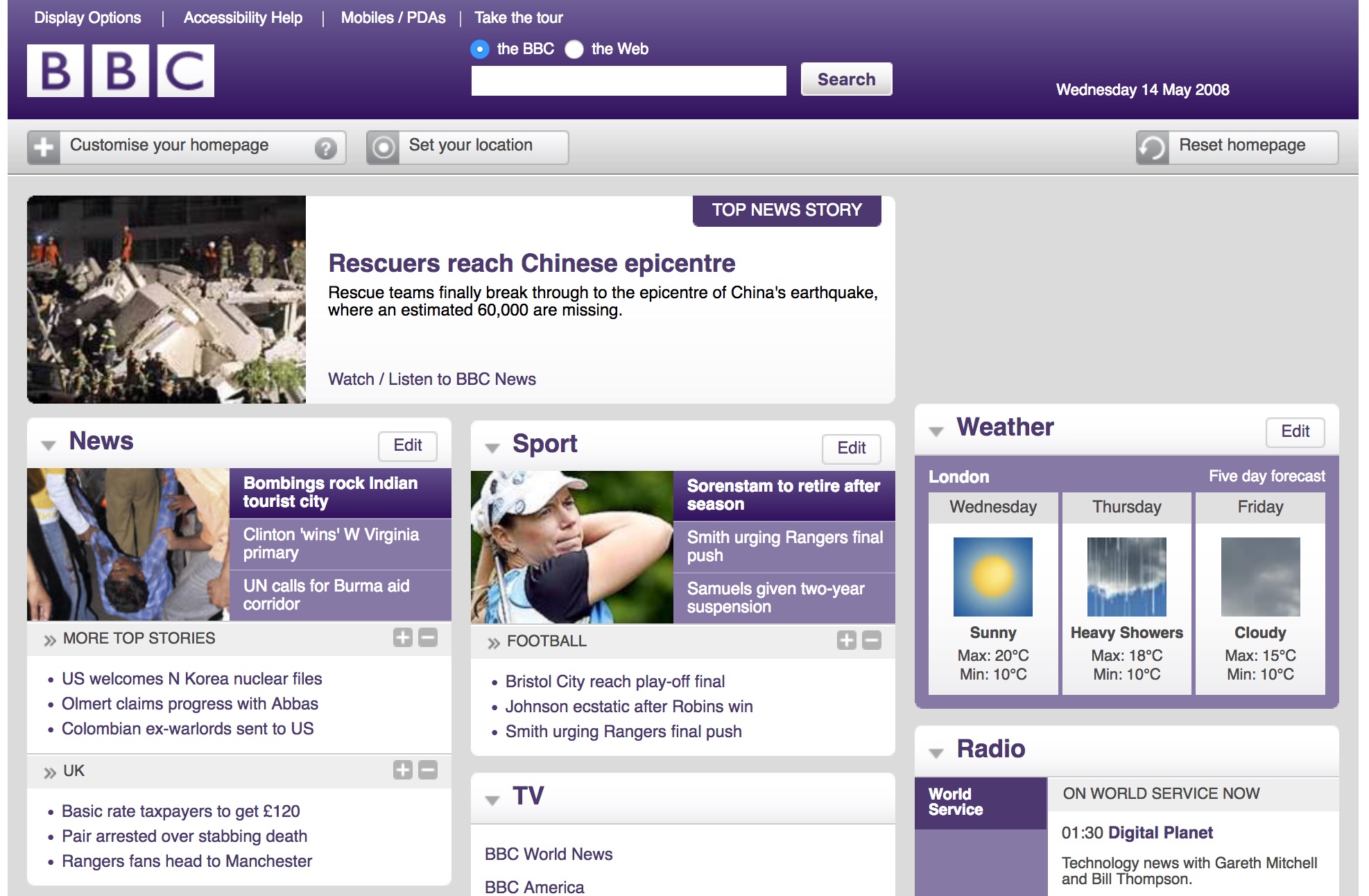
Task: Collapse the Sport panel arrow
Action: tap(492, 448)
